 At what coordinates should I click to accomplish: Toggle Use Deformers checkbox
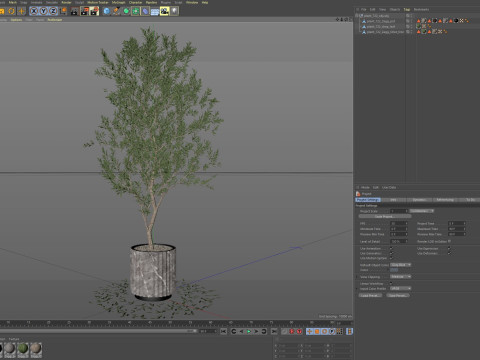click(449, 253)
